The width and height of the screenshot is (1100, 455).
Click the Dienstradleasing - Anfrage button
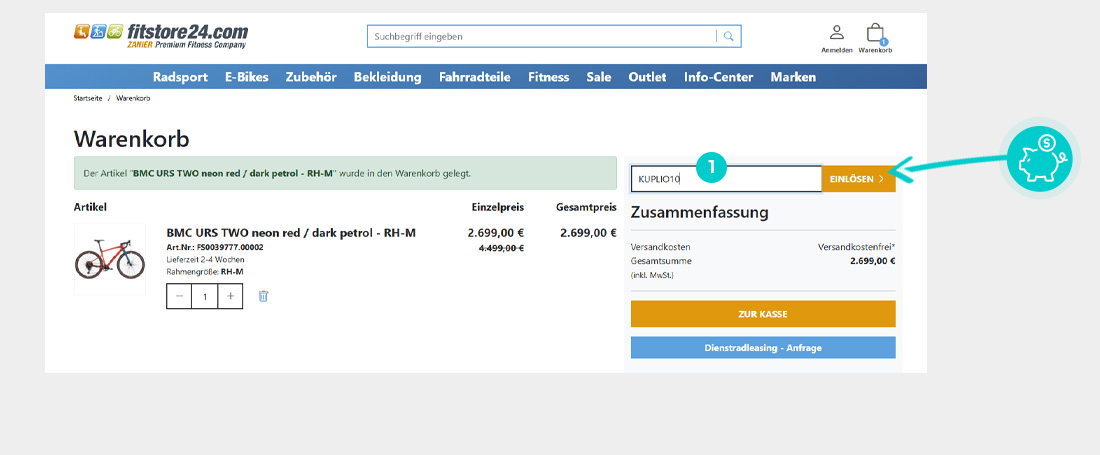pyautogui.click(x=763, y=348)
